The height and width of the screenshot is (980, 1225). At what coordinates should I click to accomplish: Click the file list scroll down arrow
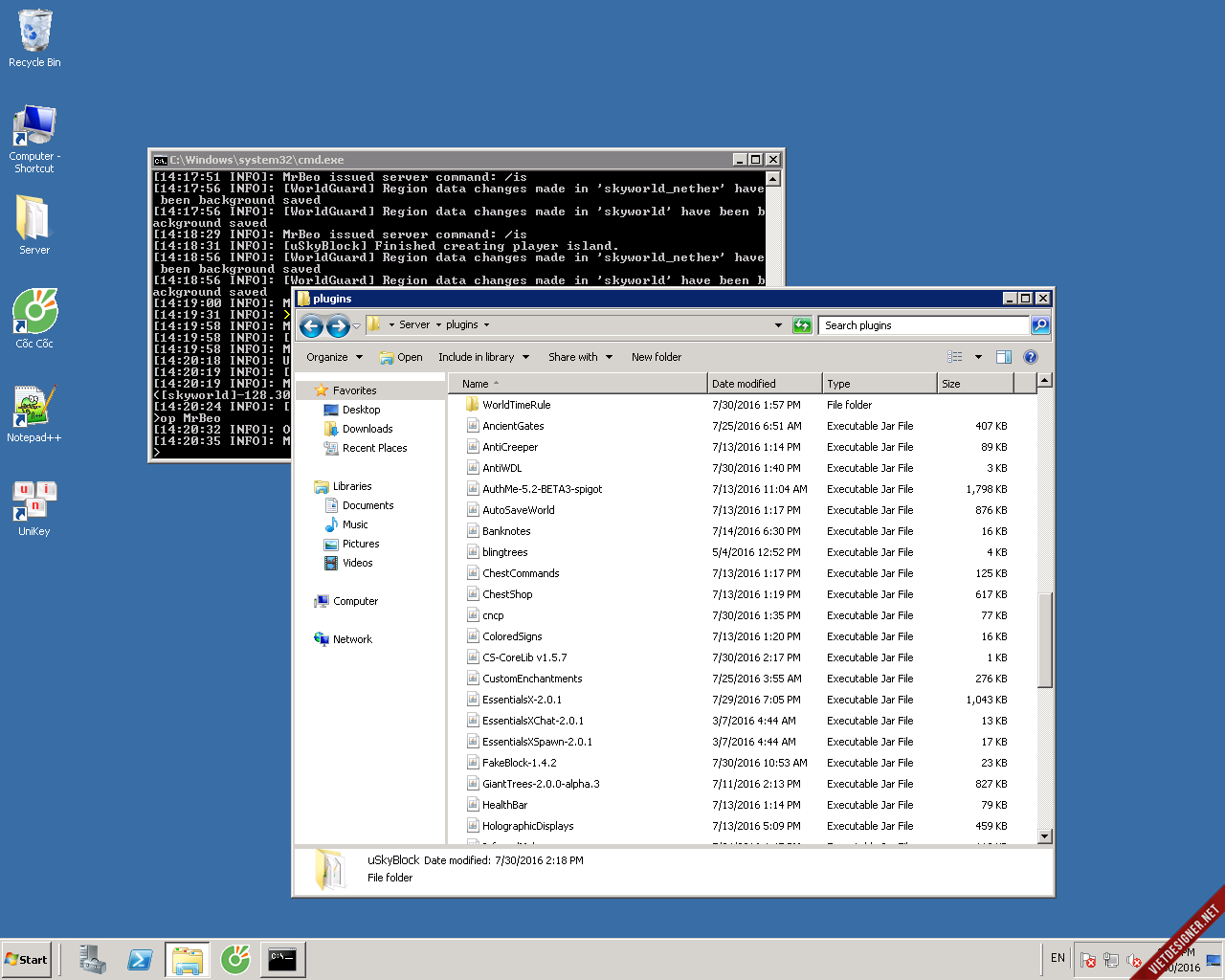[x=1044, y=836]
